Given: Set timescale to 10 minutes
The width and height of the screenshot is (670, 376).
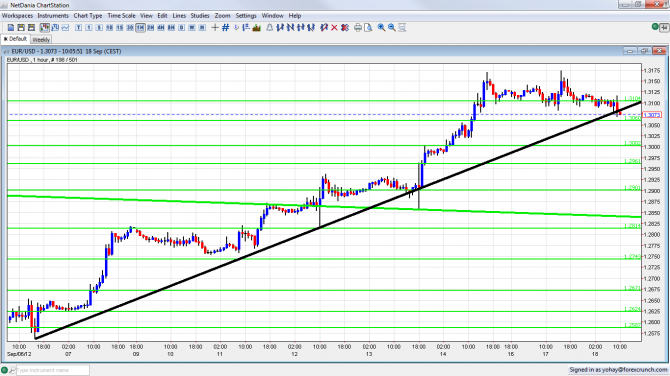Looking at the screenshot, I should pyautogui.click(x=109, y=27).
